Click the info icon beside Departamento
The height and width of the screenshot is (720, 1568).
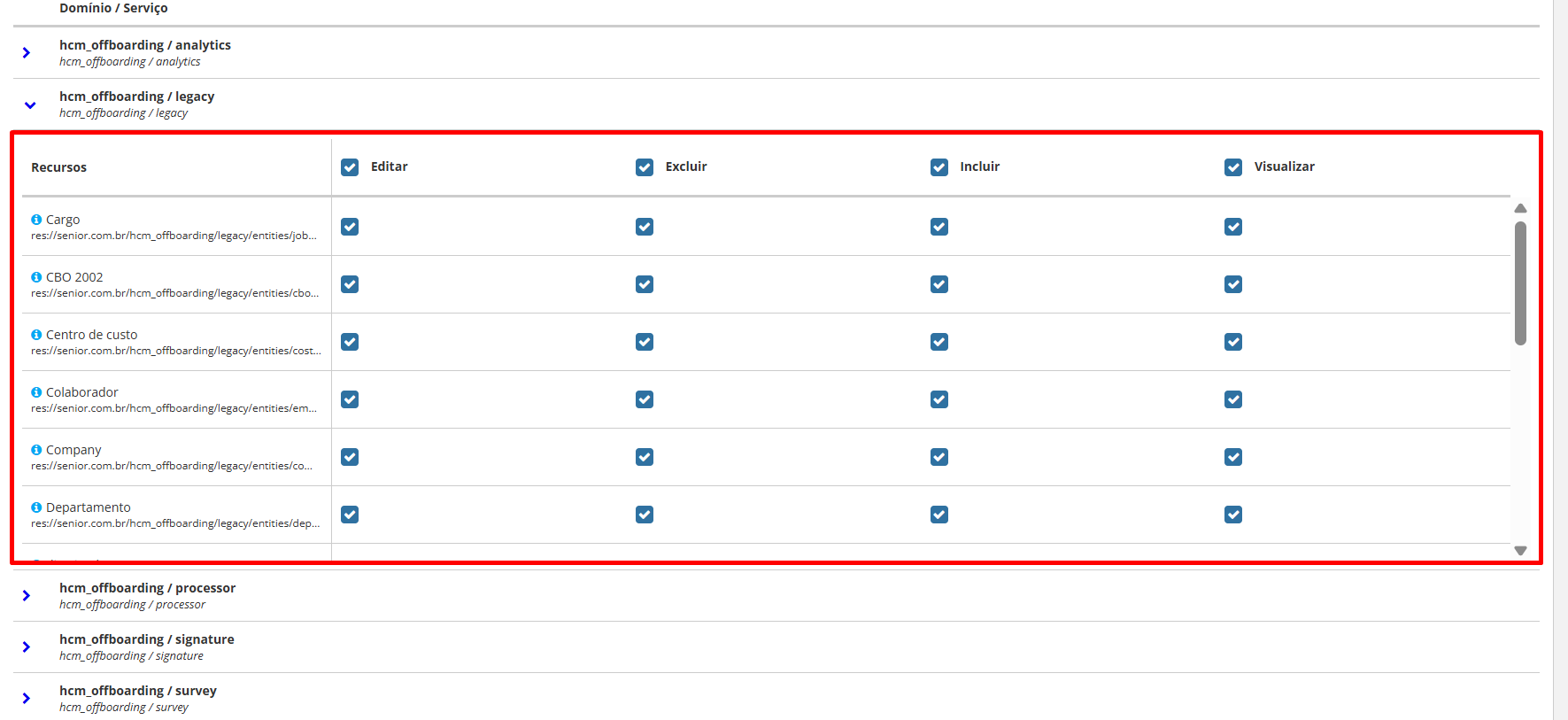click(x=36, y=507)
